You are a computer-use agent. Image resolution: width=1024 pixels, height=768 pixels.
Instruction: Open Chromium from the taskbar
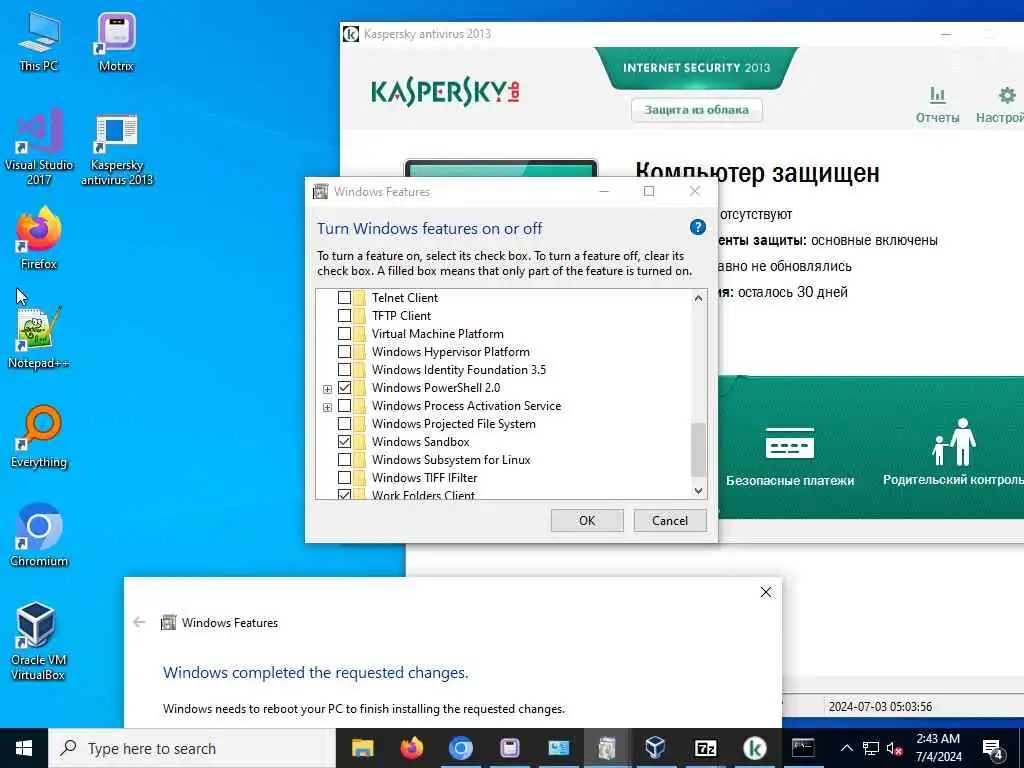coord(460,748)
